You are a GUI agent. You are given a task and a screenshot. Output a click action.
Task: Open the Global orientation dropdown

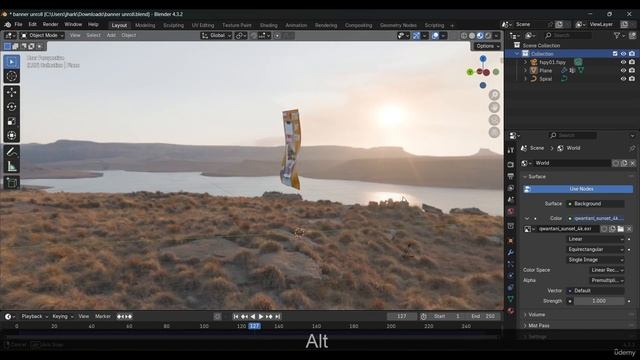[216, 36]
